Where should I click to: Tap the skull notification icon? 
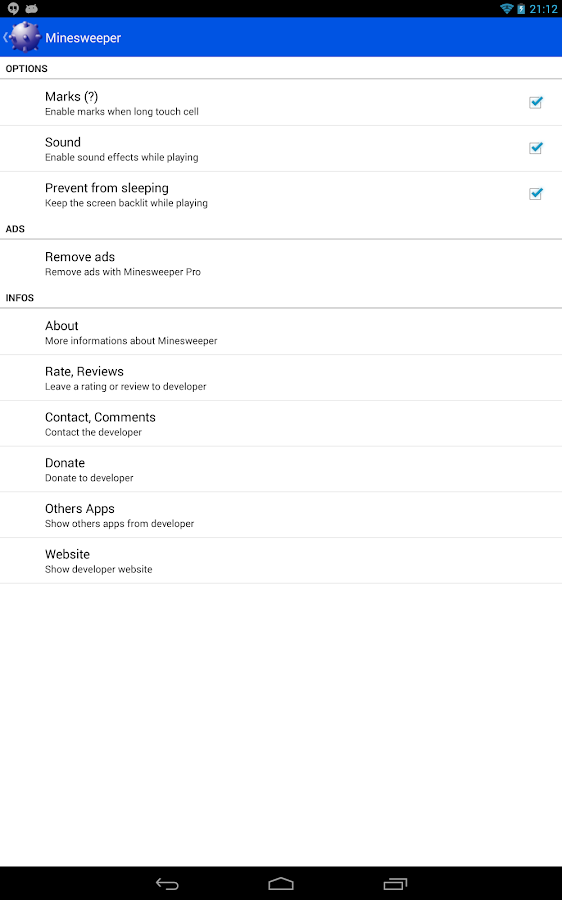coord(13,8)
